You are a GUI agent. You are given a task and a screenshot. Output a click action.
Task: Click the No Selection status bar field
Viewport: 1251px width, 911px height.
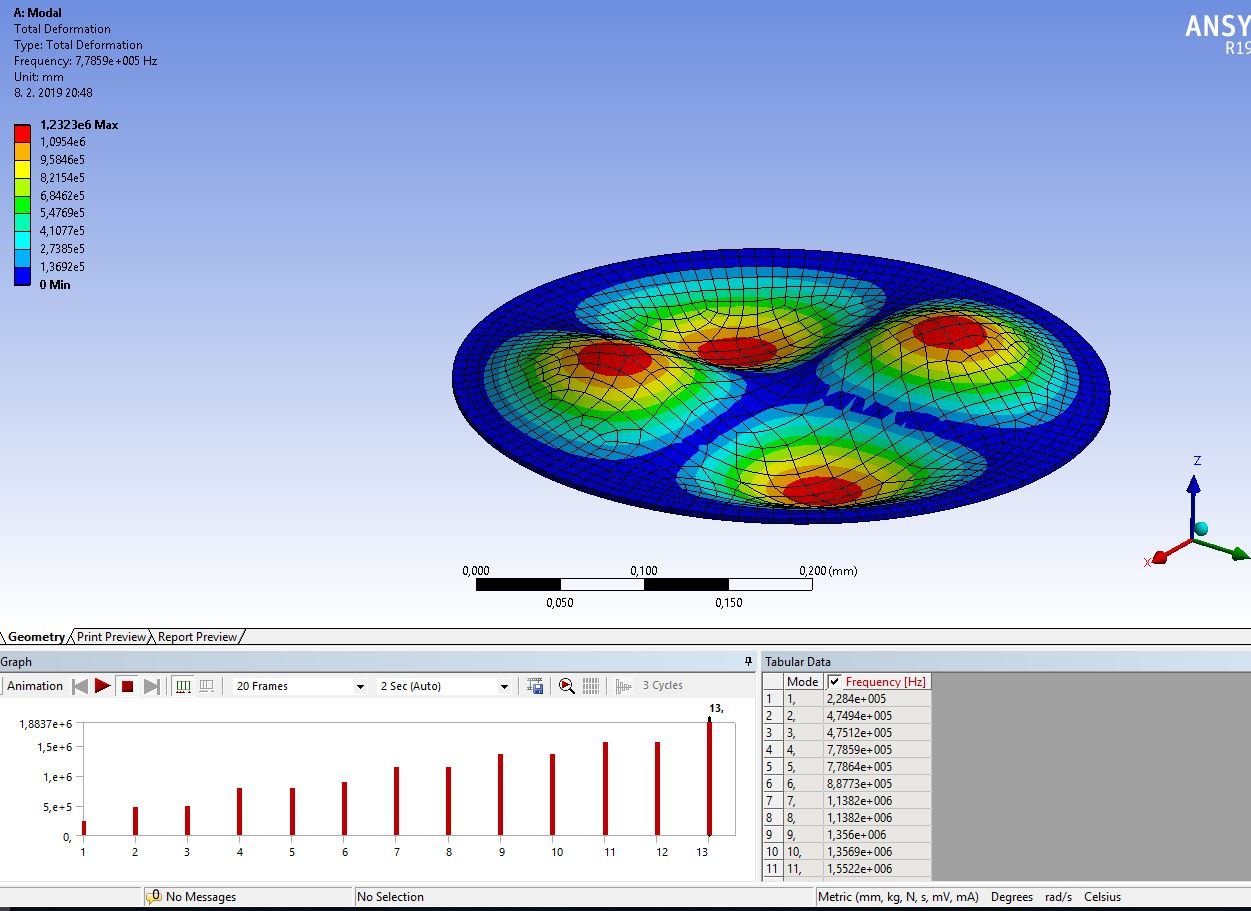[583, 897]
